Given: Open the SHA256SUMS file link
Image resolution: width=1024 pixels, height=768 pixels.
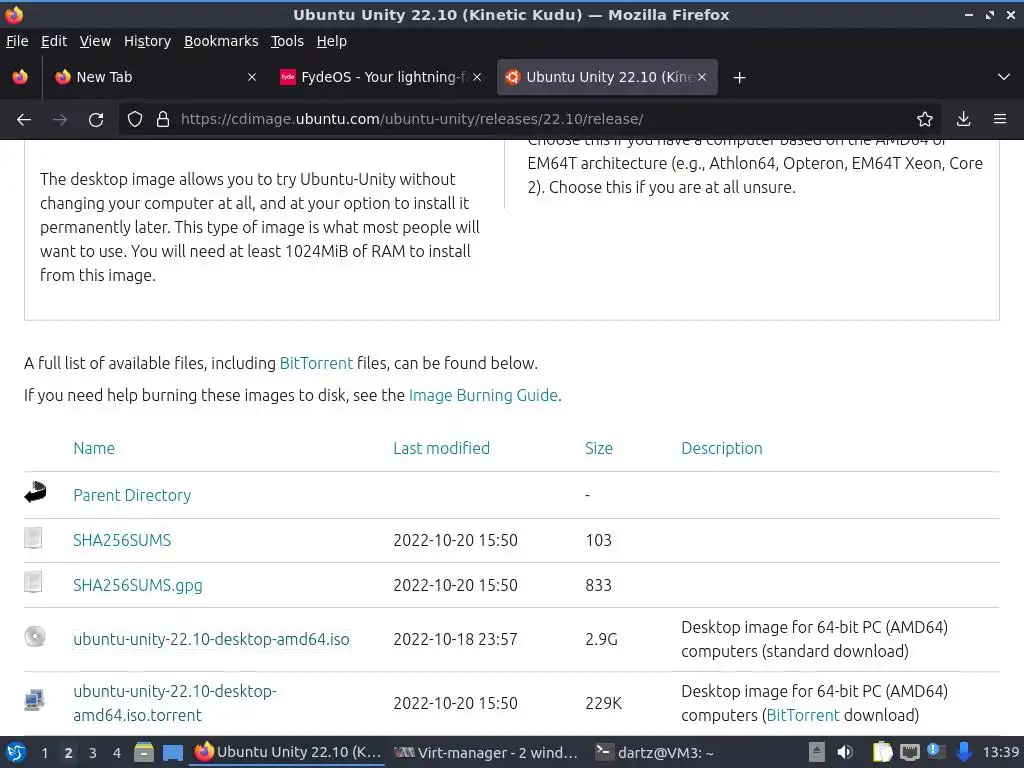Looking at the screenshot, I should (122, 540).
